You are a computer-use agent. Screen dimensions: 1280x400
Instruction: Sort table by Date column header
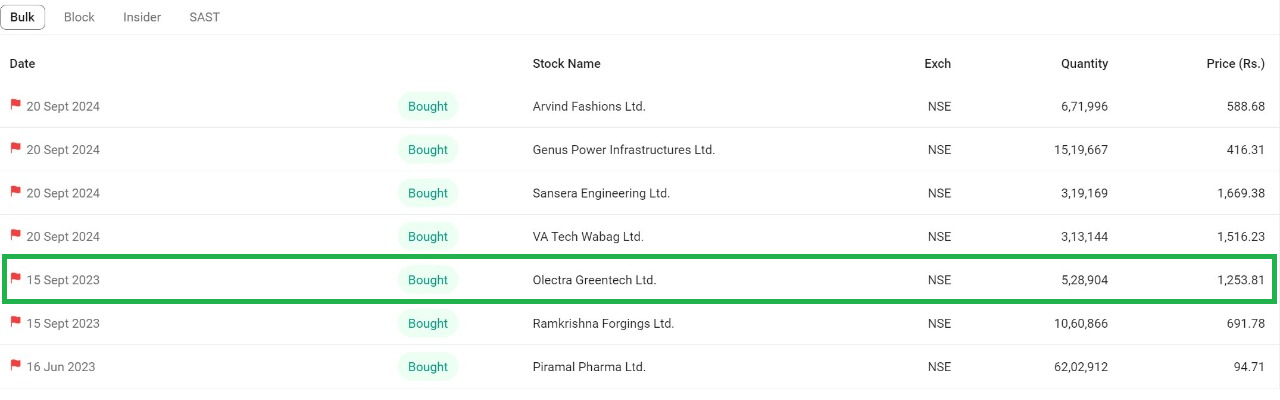(x=22, y=64)
